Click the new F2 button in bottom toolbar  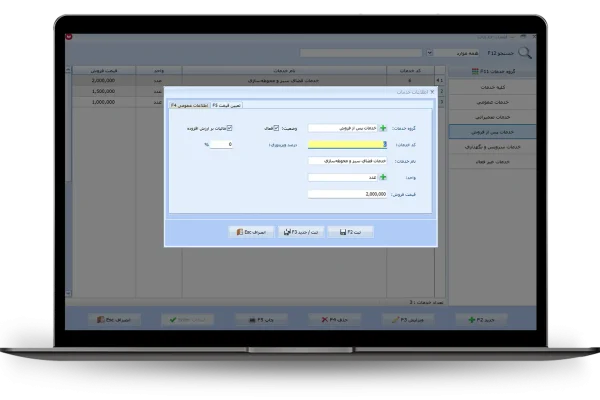point(482,319)
